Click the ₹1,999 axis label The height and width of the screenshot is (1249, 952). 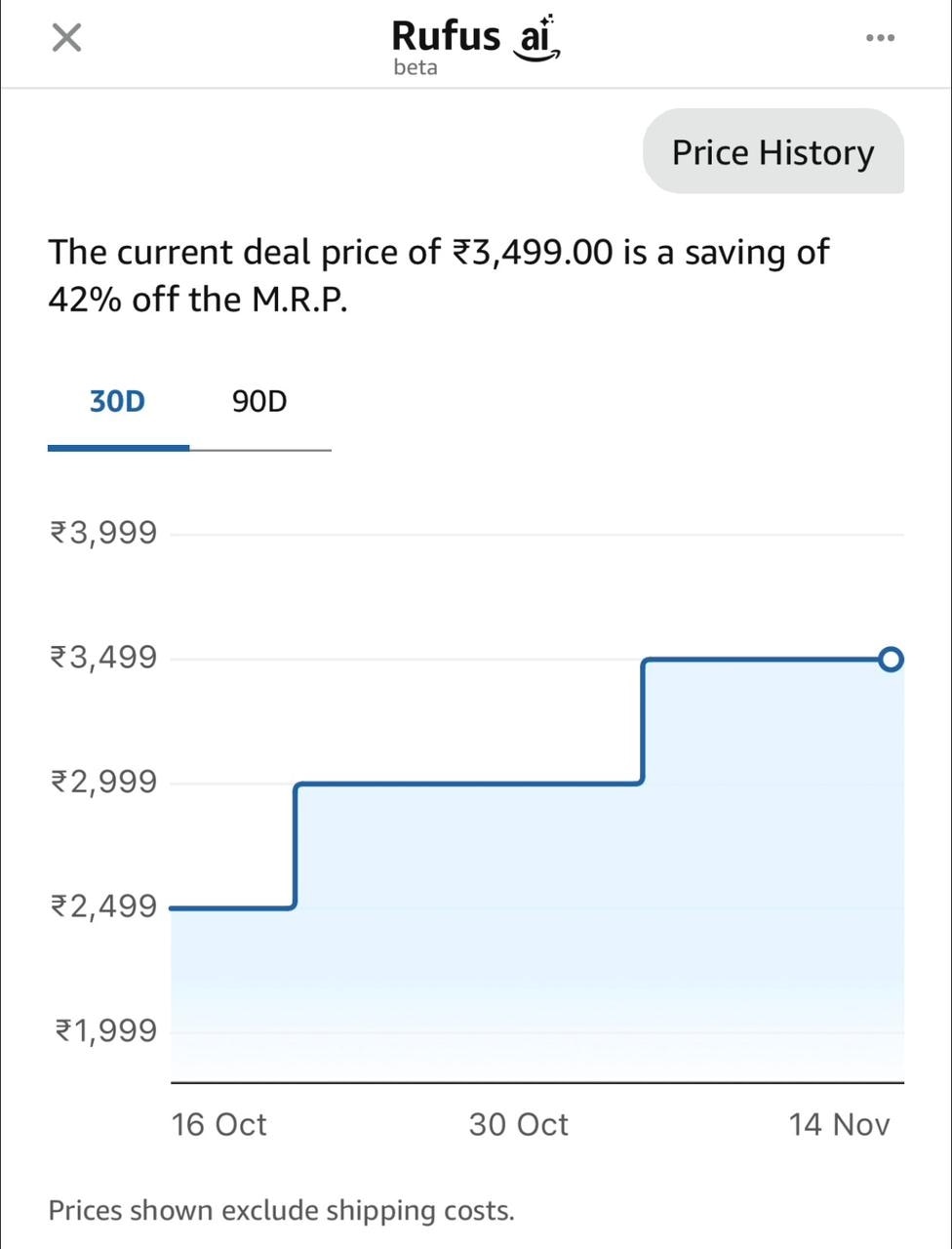(105, 1030)
